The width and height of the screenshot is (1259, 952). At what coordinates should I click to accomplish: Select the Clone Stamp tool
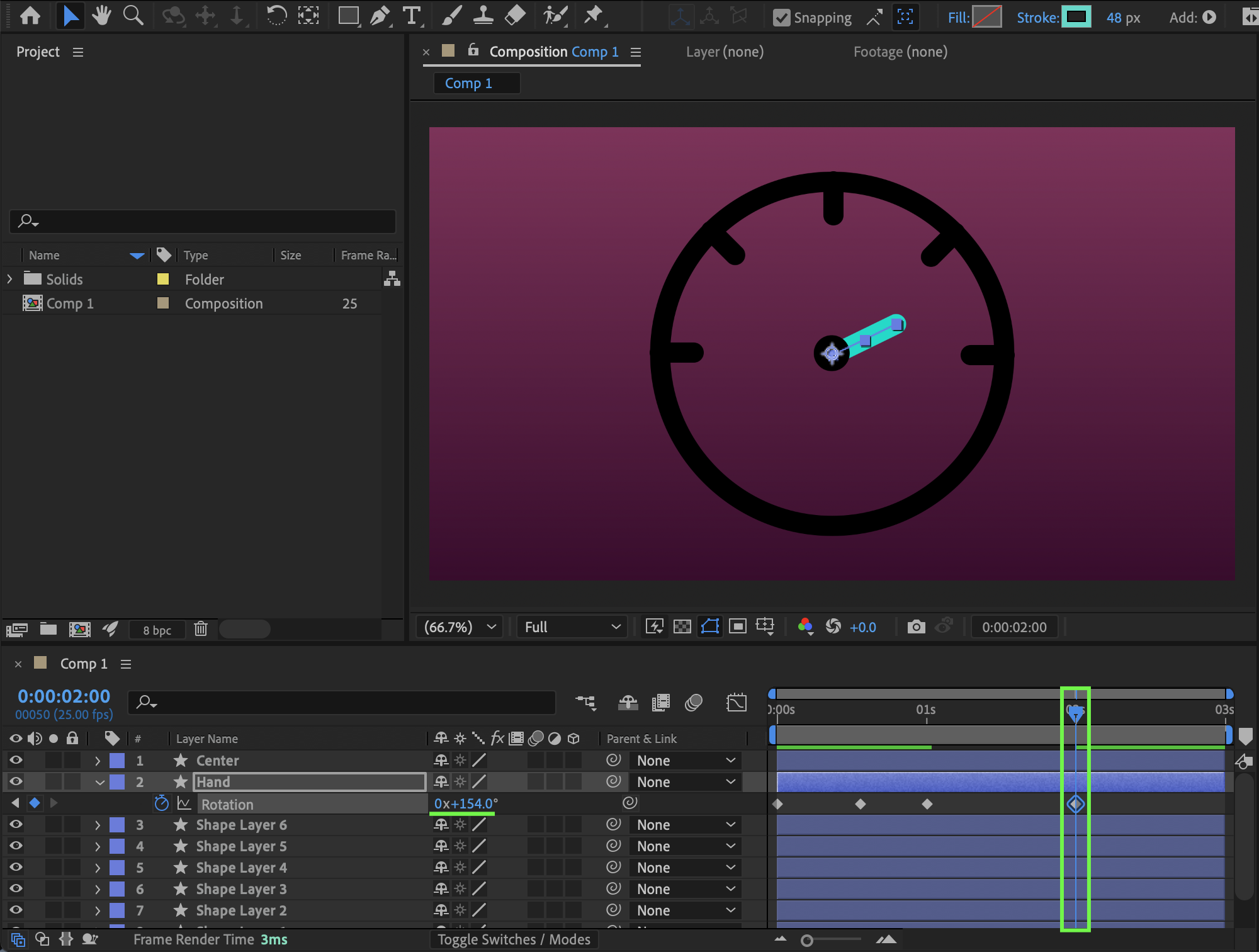coord(483,16)
